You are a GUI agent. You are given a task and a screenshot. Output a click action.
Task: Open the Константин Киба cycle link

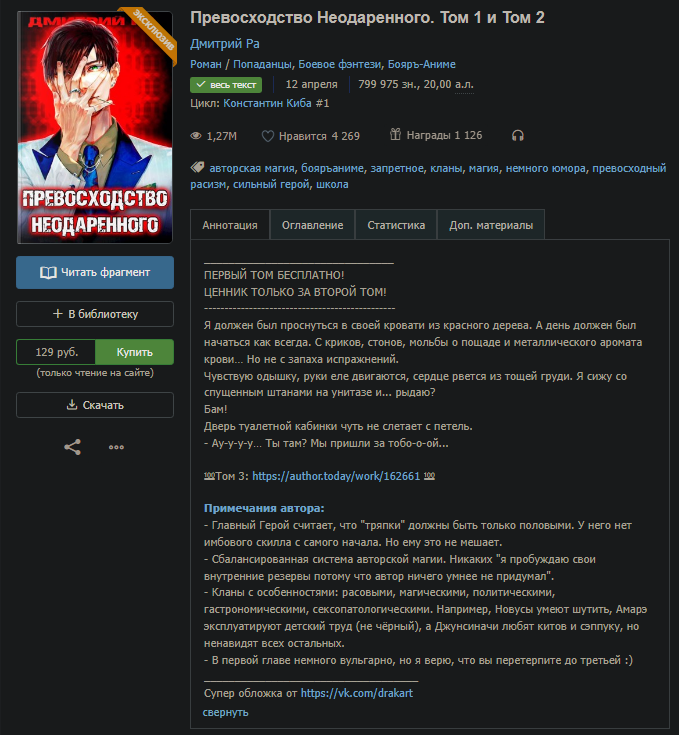point(276,103)
